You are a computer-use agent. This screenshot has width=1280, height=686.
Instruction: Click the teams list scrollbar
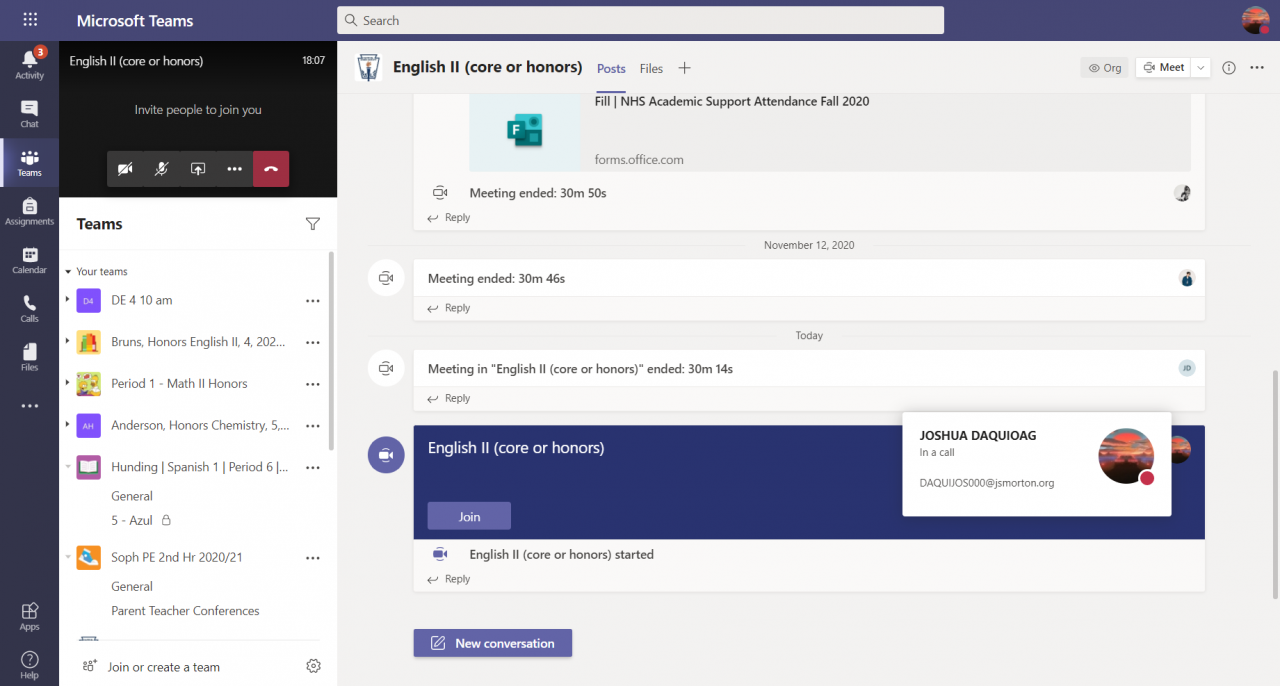click(332, 350)
